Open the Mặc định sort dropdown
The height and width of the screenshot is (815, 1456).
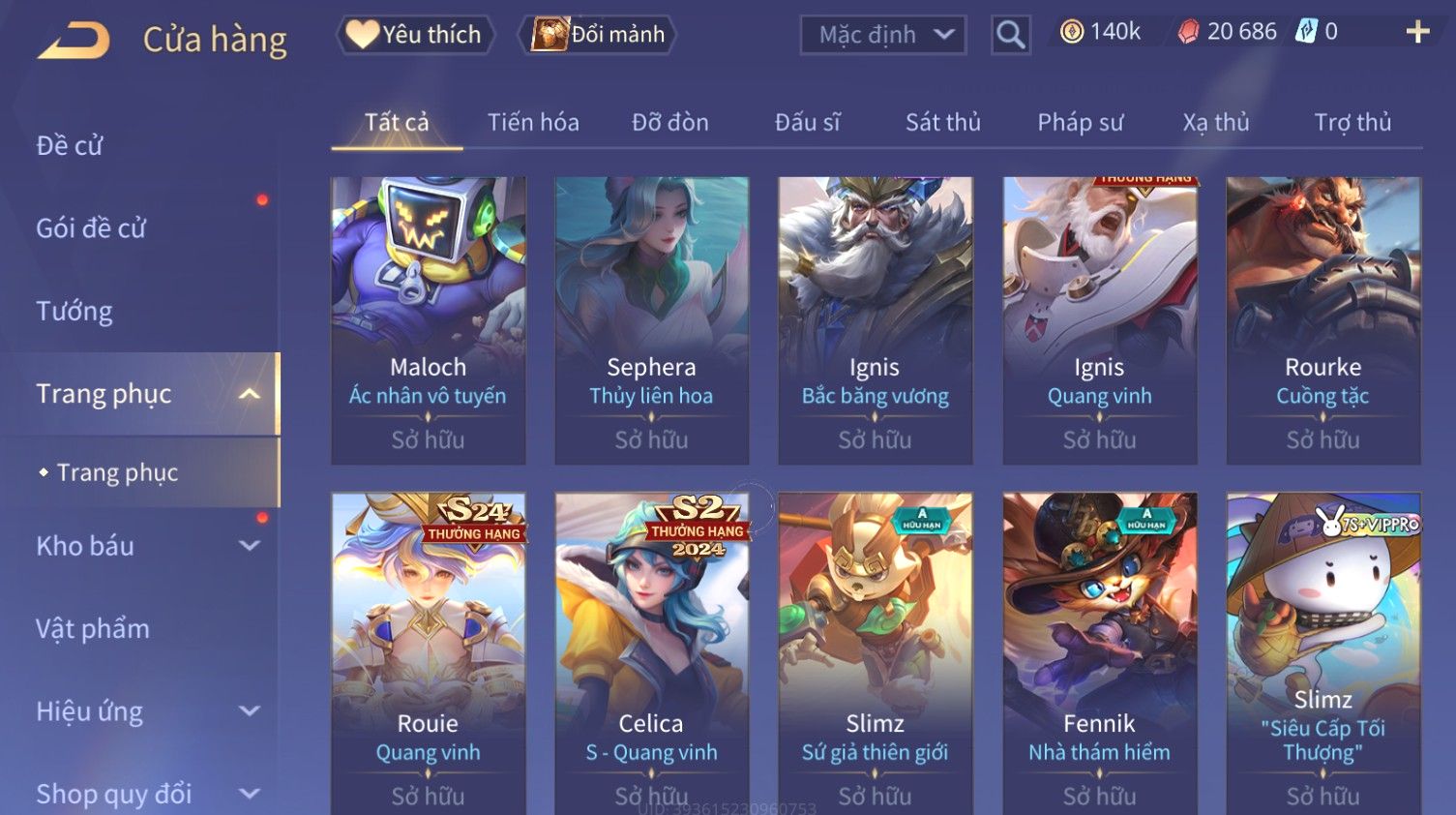pos(883,35)
